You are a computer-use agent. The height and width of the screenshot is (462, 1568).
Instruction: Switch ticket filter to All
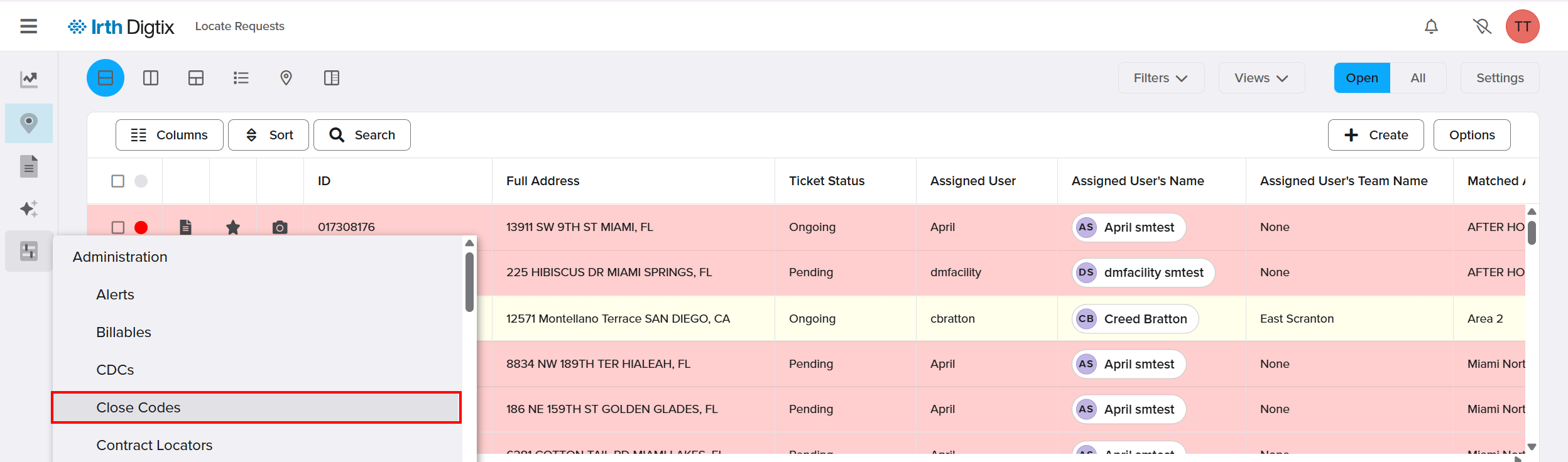[1418, 78]
